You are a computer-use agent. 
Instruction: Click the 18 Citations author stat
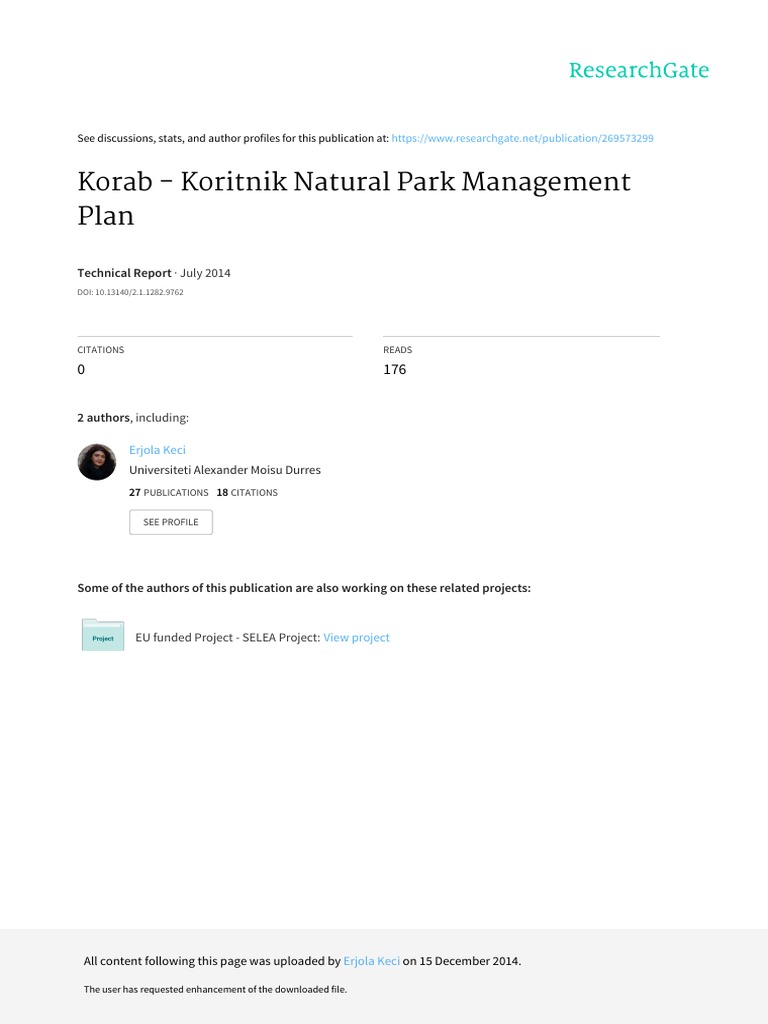[x=247, y=492]
